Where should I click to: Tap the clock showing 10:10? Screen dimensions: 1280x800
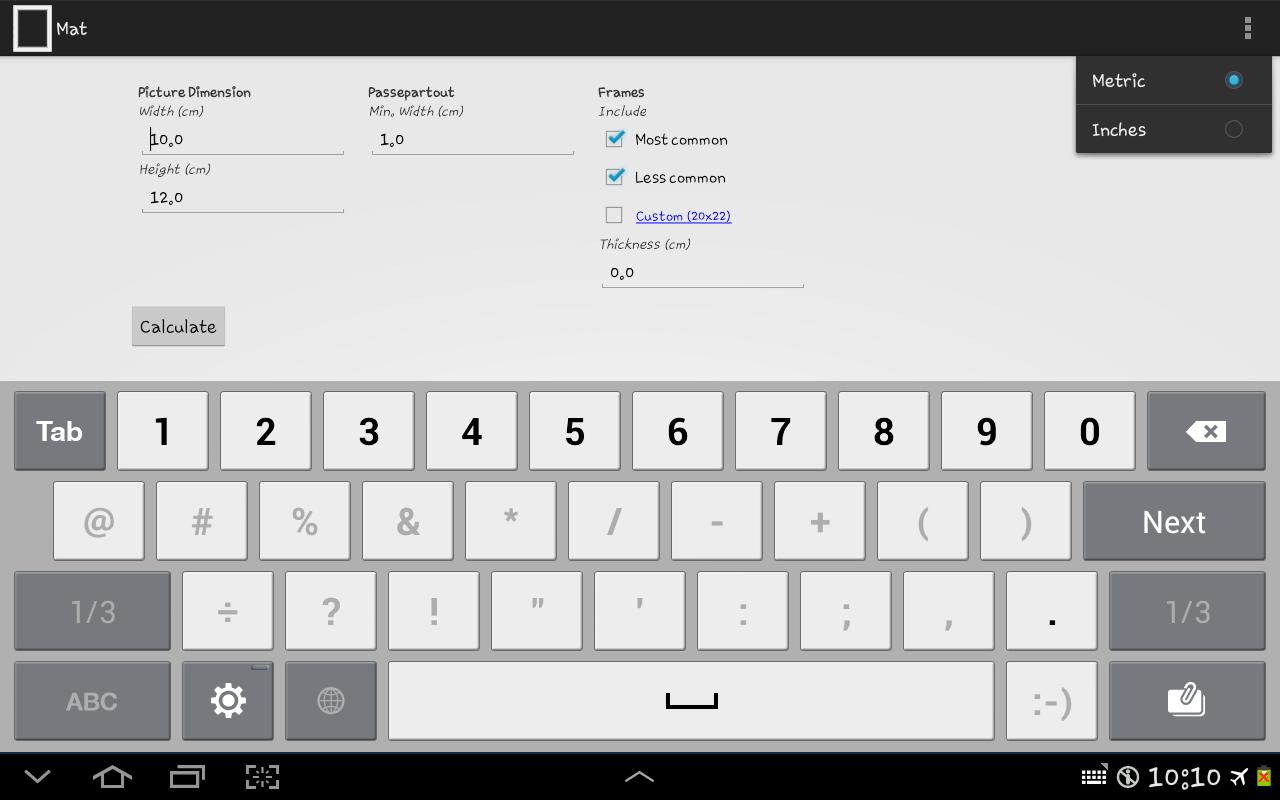click(1185, 777)
